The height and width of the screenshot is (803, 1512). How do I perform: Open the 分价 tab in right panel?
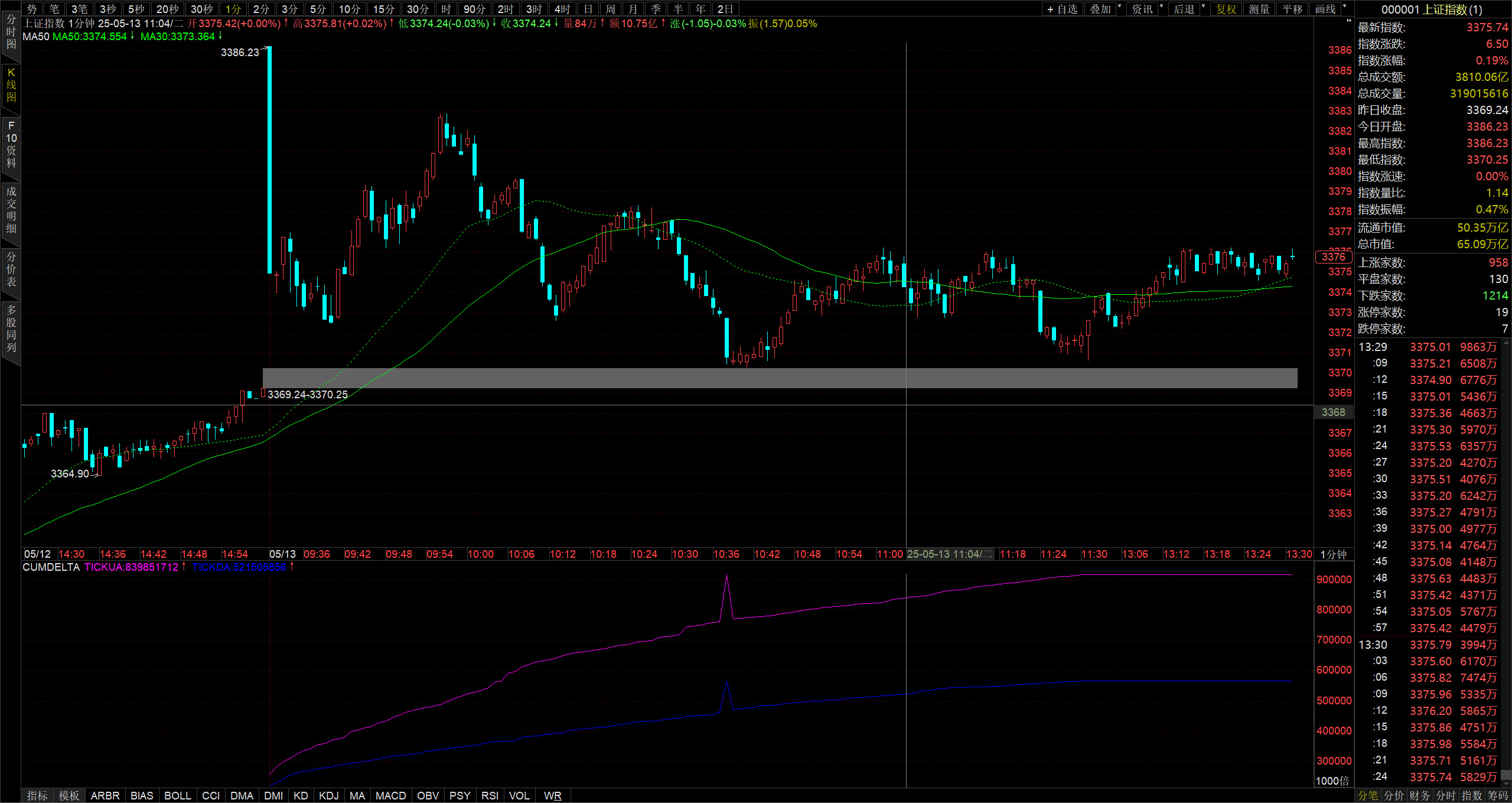tap(1394, 795)
